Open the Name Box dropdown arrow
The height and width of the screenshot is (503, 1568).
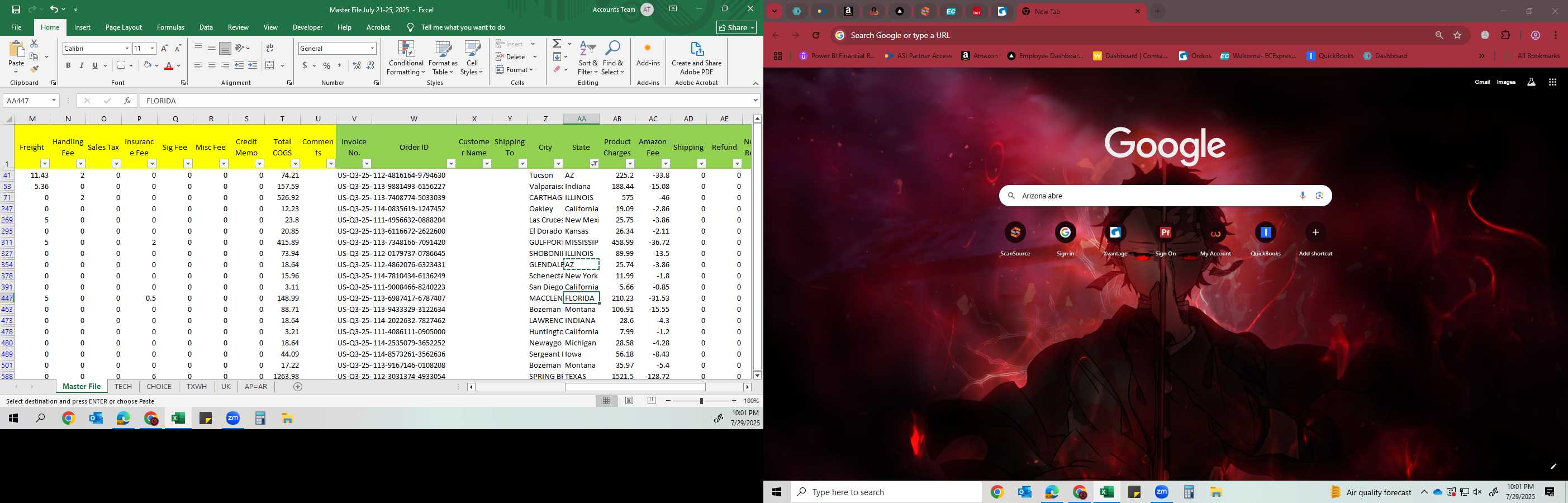(54, 101)
